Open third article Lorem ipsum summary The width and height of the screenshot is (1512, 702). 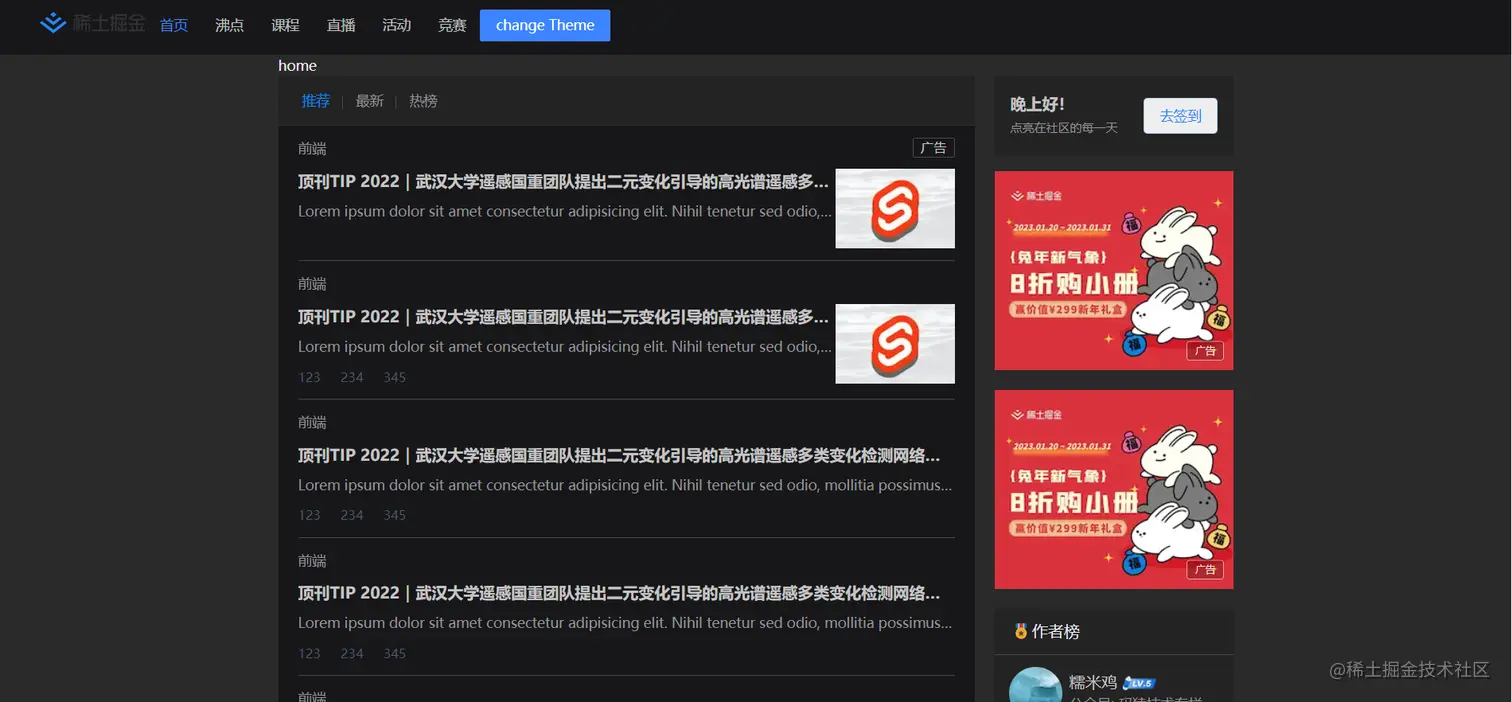(x=625, y=485)
